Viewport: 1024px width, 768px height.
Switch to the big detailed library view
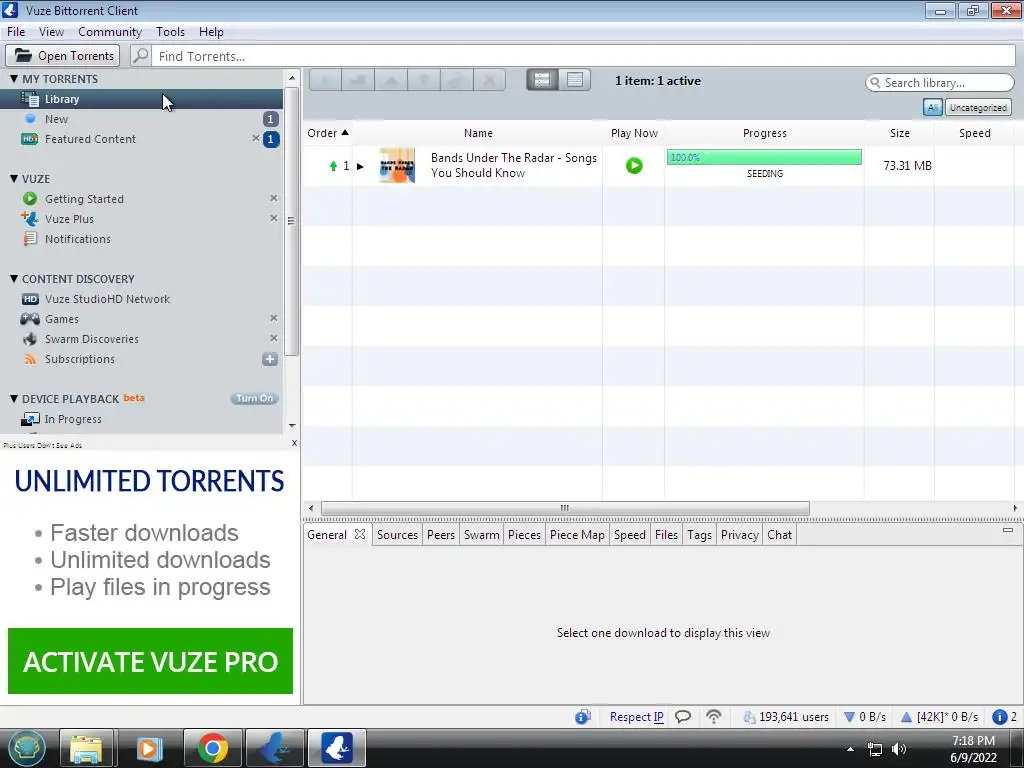542,80
